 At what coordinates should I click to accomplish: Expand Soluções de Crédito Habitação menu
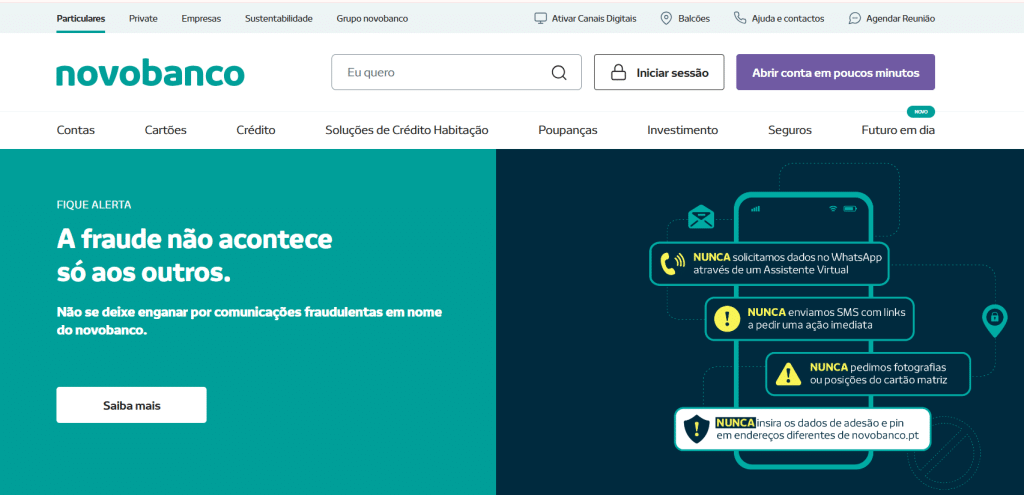pos(406,130)
